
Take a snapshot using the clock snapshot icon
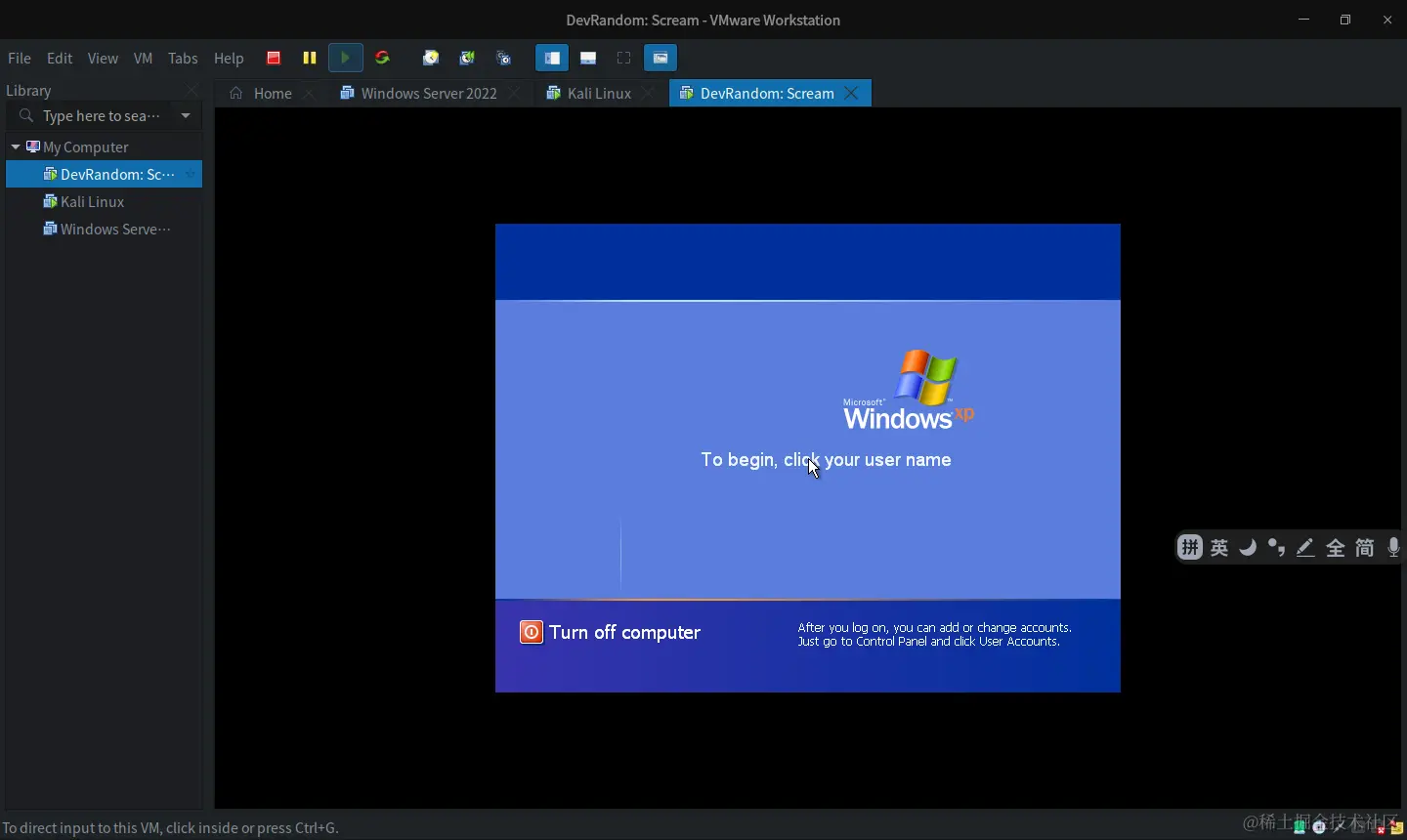click(431, 58)
